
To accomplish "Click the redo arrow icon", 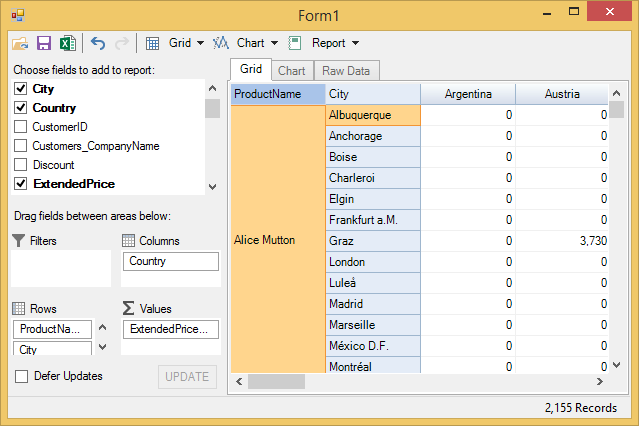I will 122,44.
